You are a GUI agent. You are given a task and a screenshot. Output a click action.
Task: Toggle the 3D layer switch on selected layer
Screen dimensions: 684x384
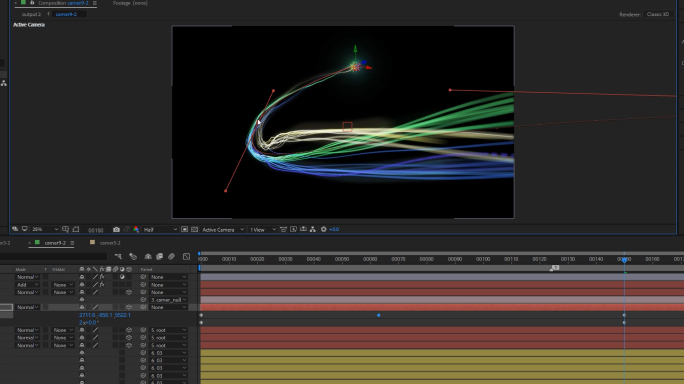(x=129, y=307)
